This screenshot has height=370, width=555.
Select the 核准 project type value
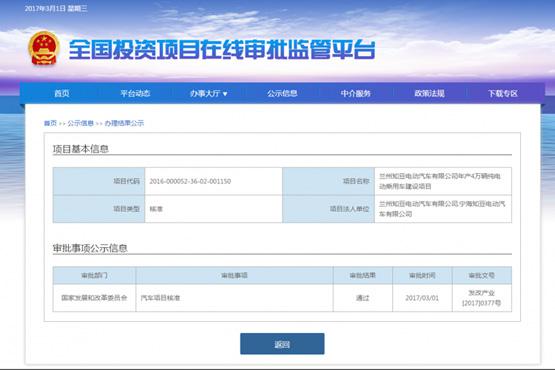click(x=156, y=209)
